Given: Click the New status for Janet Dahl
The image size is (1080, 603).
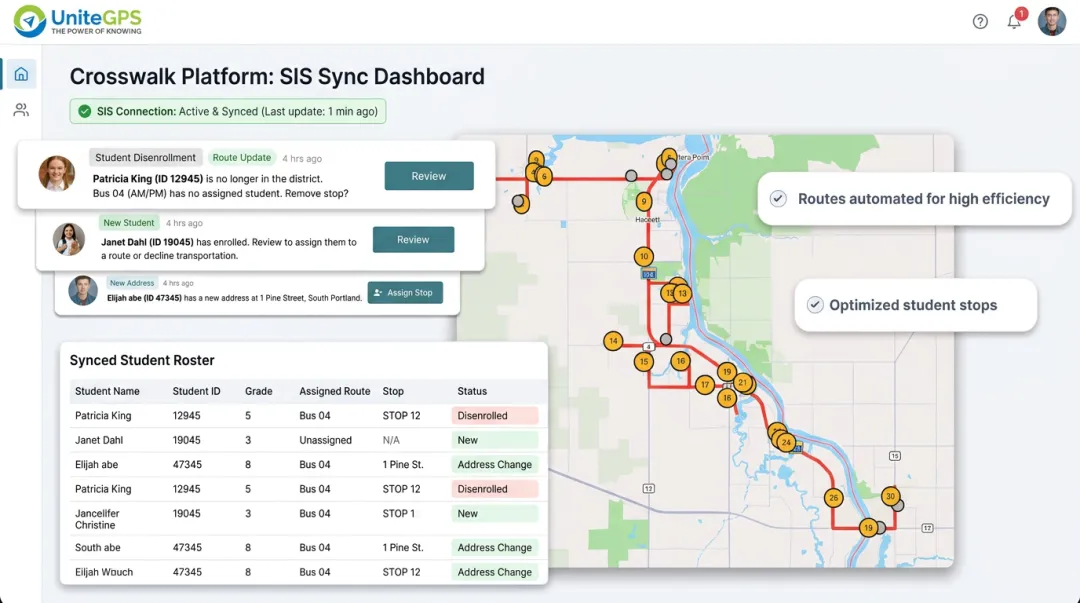Looking at the screenshot, I should 495,440.
